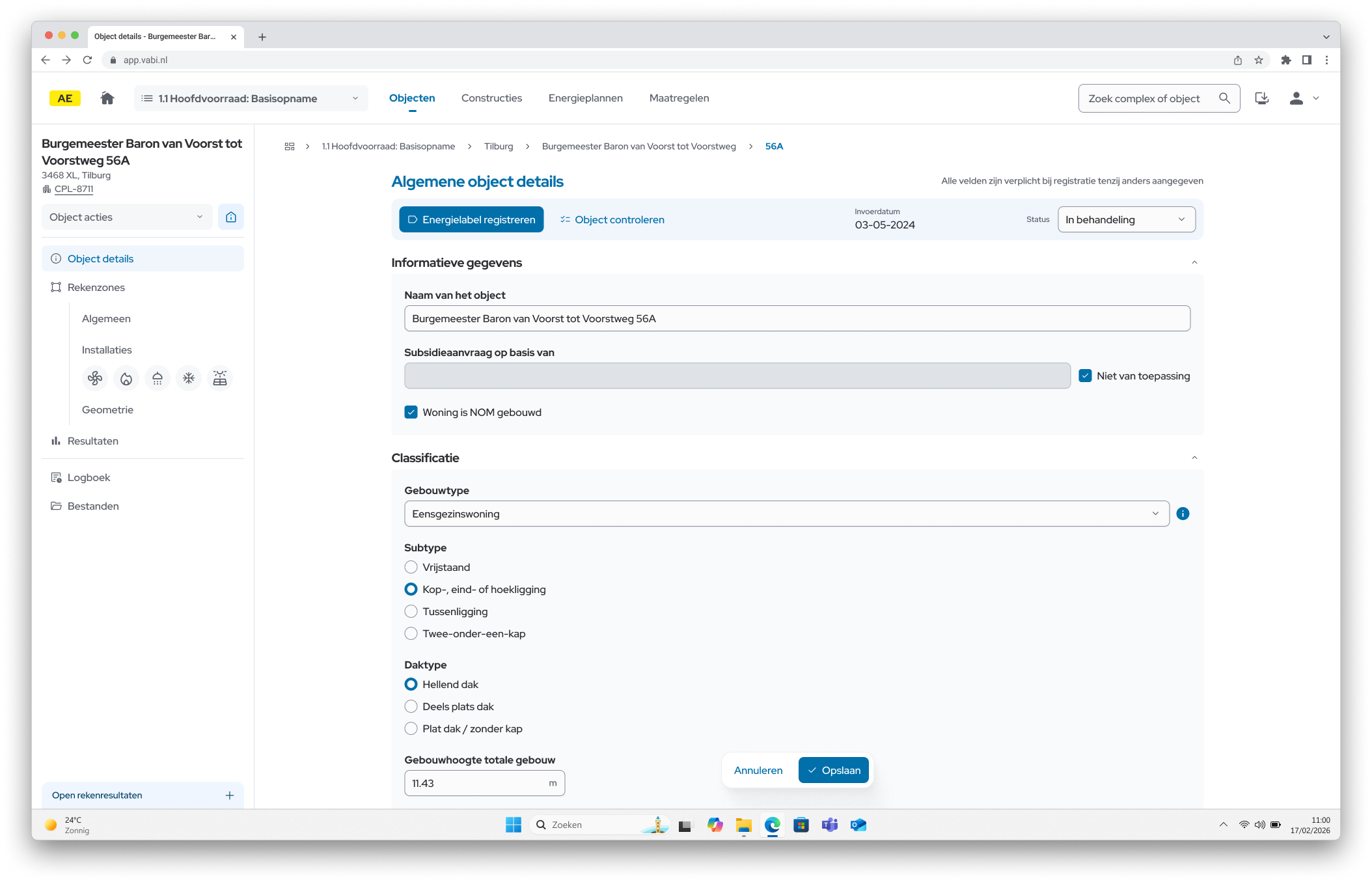Image resolution: width=1372 pixels, height=882 pixels.
Task: Select Plat dak / zonder kap option
Action: pos(411,728)
